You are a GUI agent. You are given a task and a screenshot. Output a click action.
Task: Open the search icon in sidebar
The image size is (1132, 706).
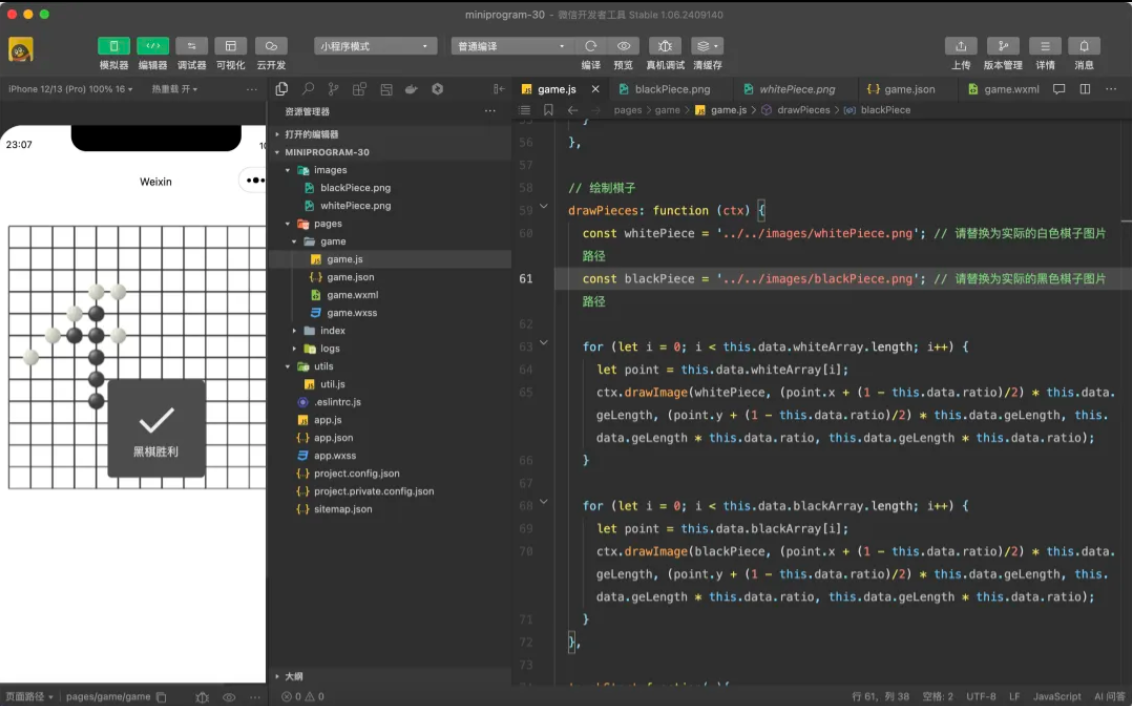(x=308, y=89)
